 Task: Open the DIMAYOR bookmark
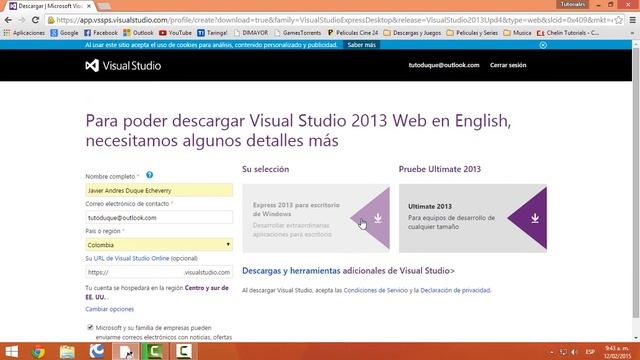pyautogui.click(x=251, y=33)
